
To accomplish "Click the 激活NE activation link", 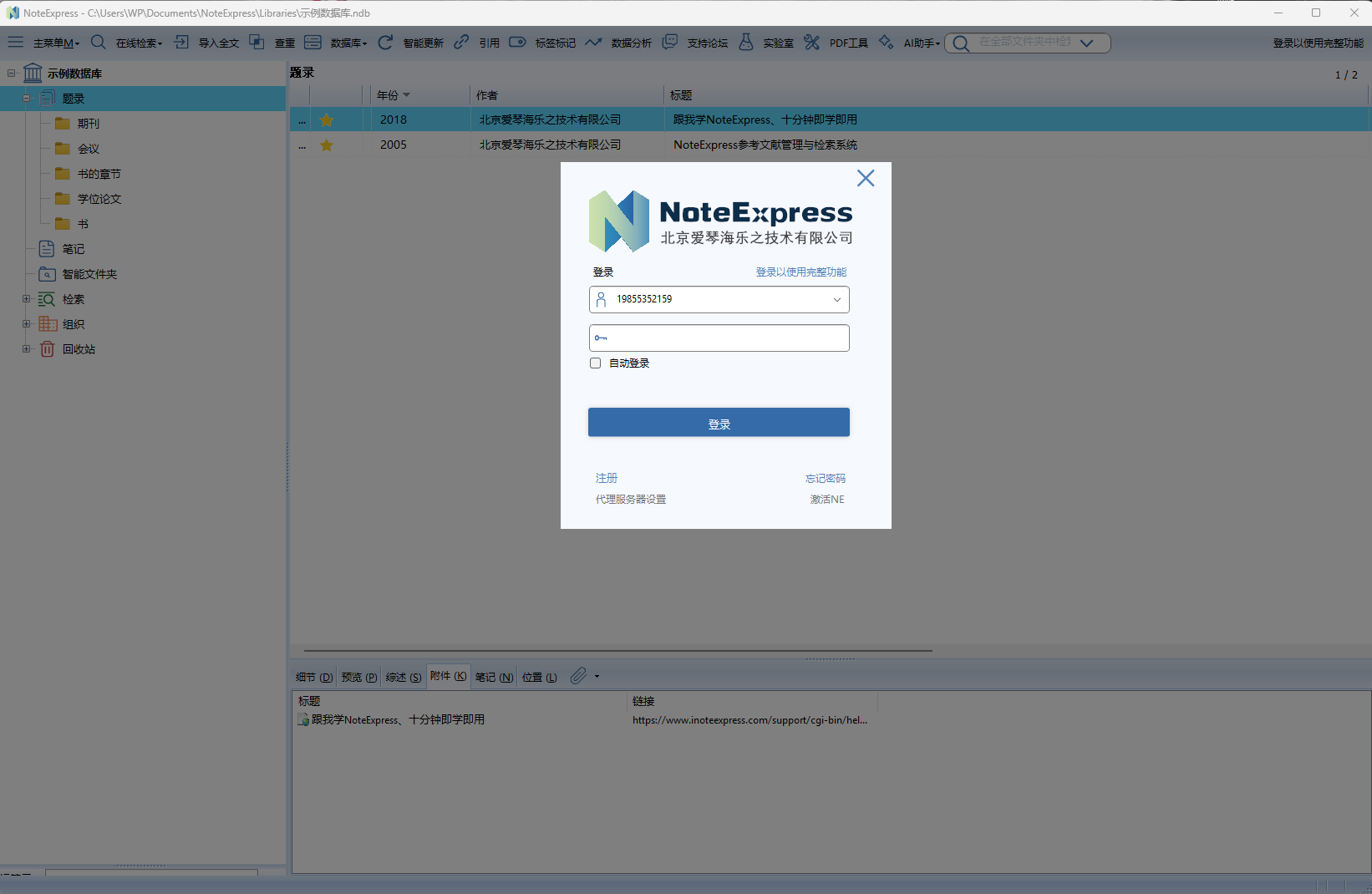I will point(827,499).
